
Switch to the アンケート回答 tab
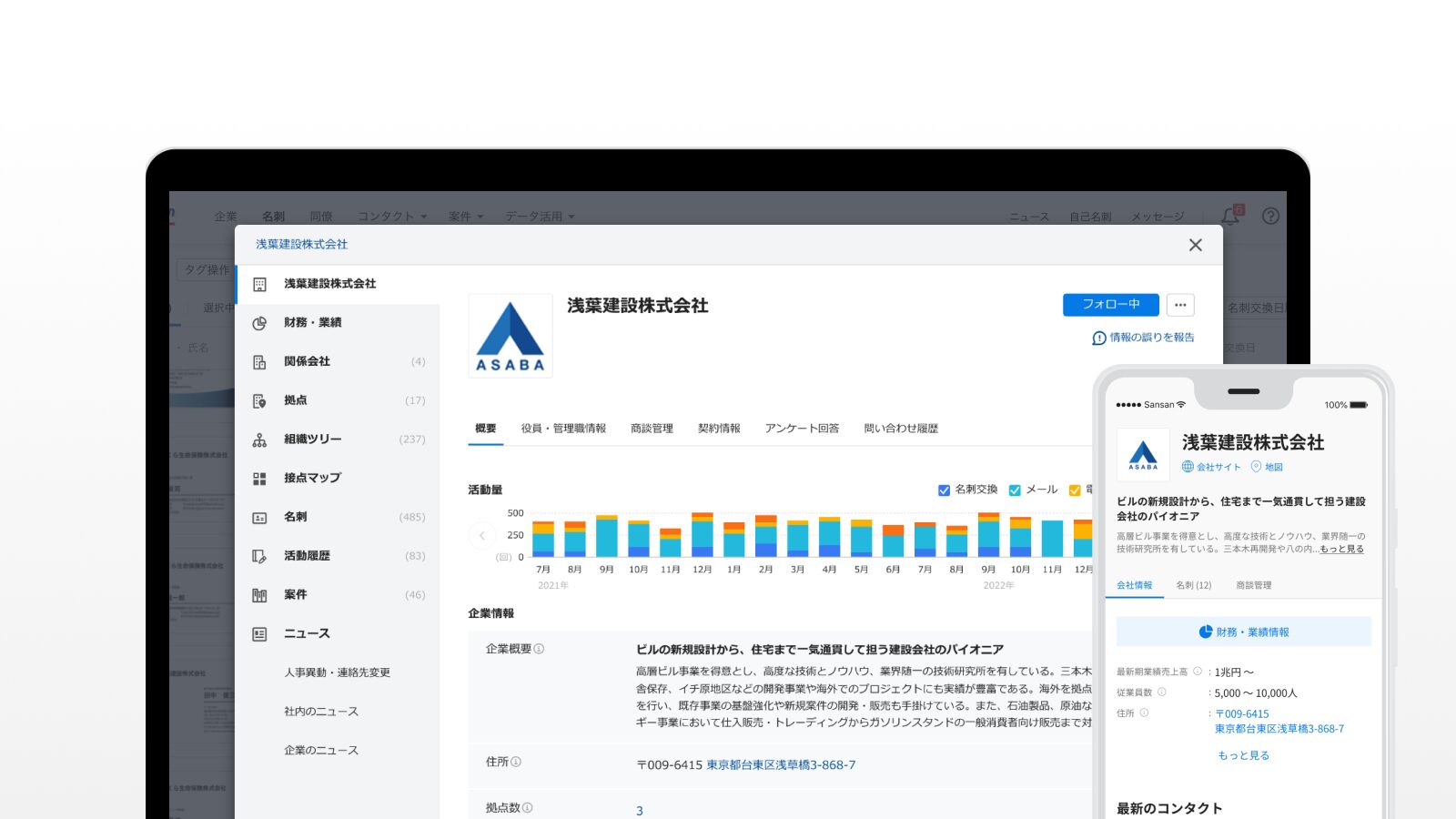pos(802,429)
